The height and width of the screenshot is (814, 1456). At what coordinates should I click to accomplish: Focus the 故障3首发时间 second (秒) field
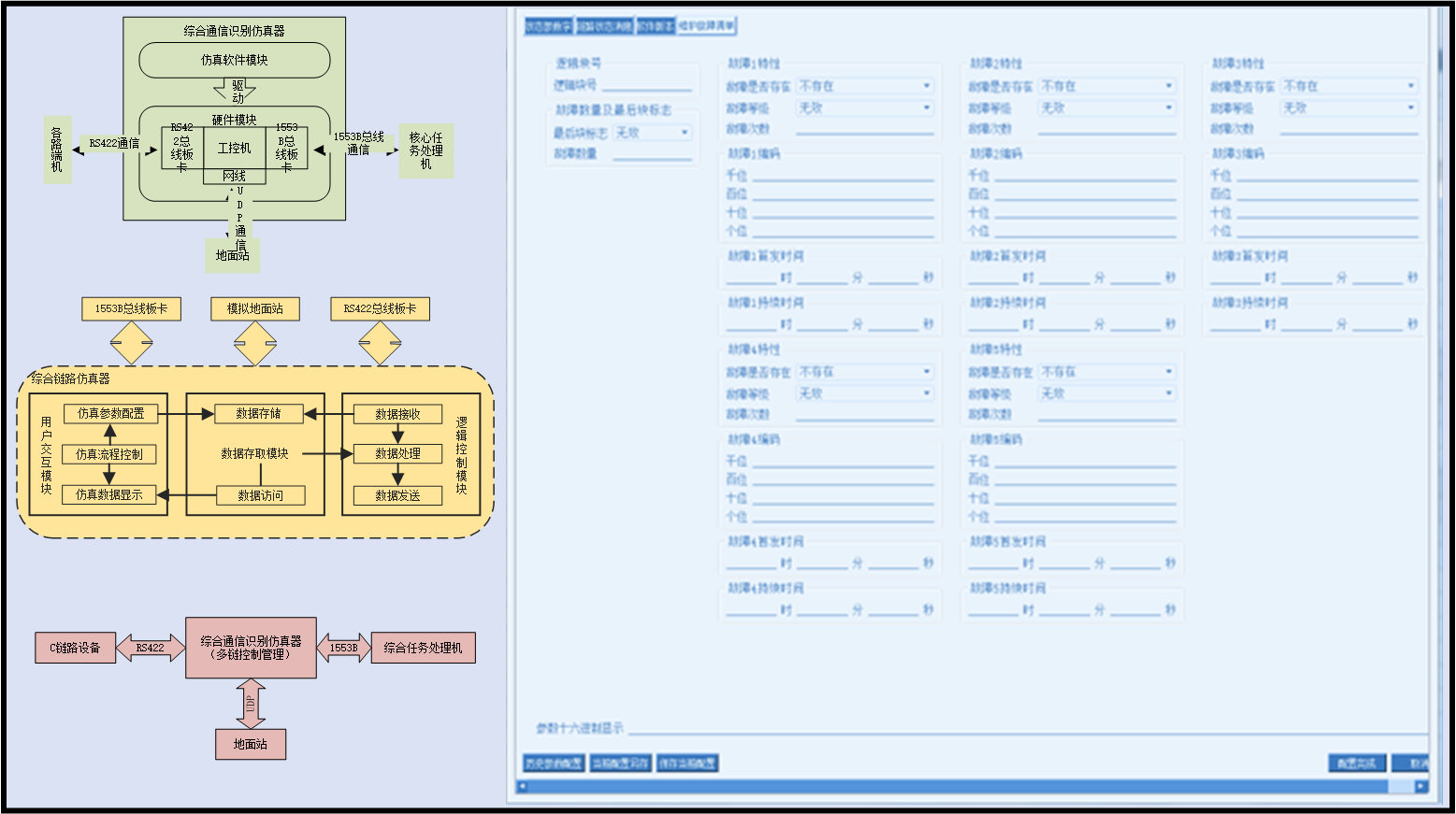[1378, 278]
